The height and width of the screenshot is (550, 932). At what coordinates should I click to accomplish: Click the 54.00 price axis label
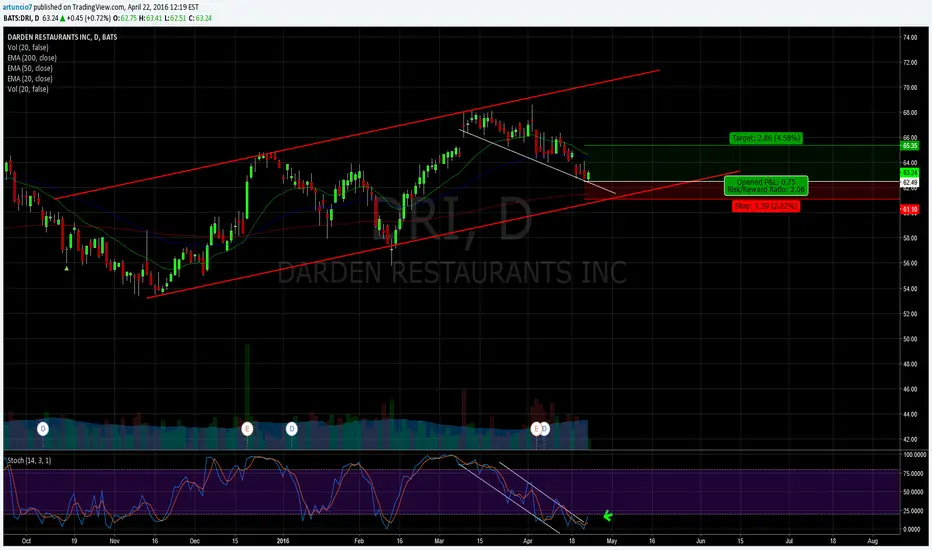click(x=910, y=289)
